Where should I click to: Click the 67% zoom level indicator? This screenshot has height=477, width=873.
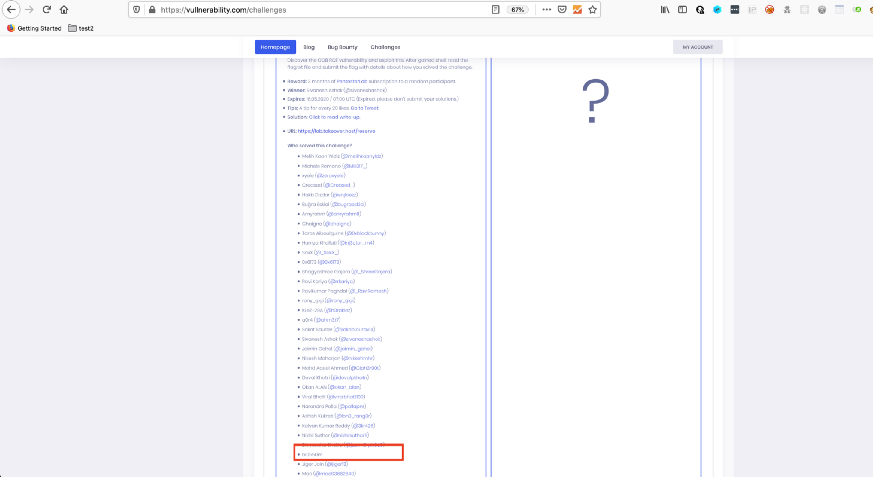coord(518,9)
